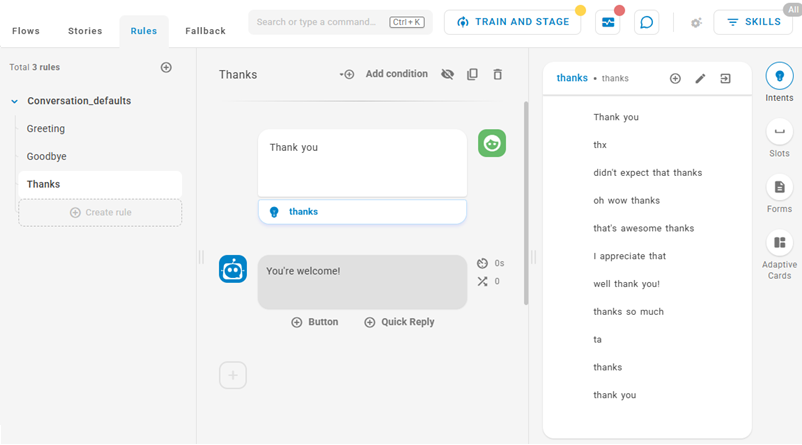Collapse the Conversation_defaults group
Image resolution: width=802 pixels, height=445 pixels.
[14, 101]
